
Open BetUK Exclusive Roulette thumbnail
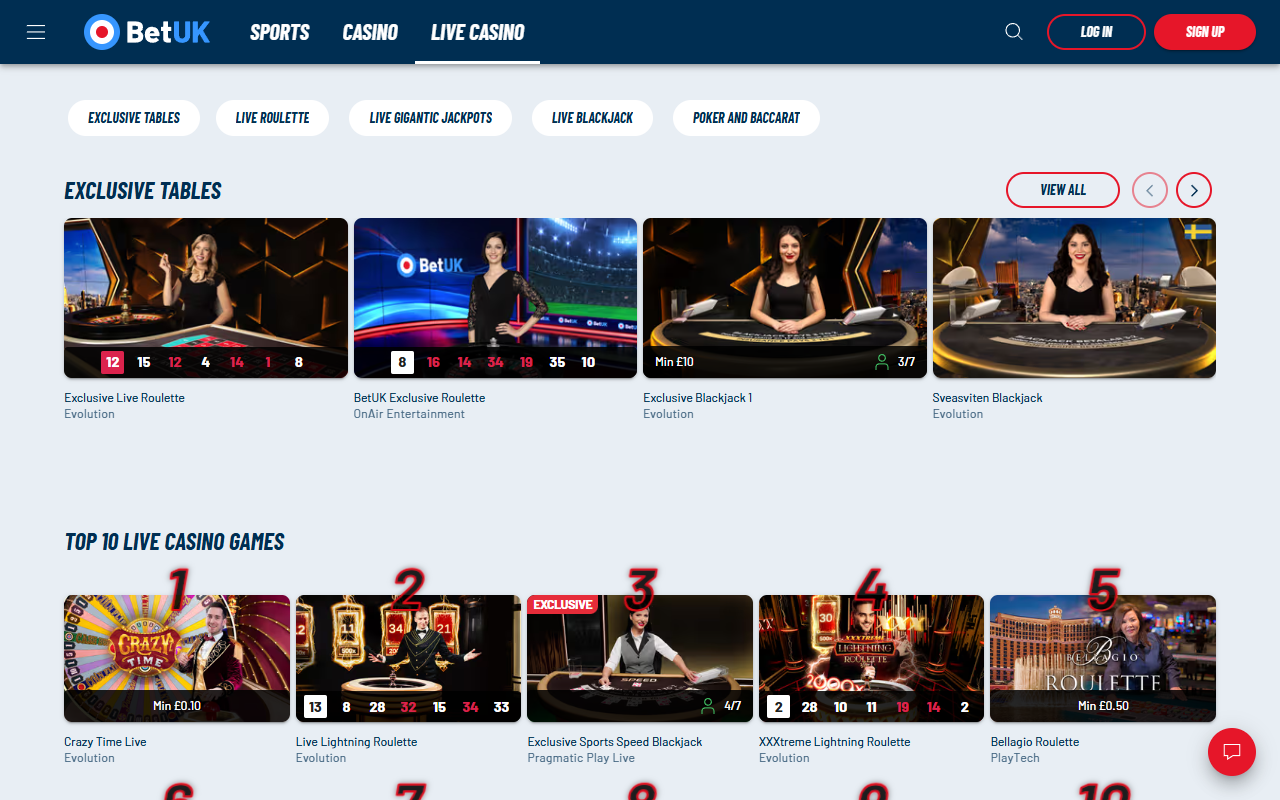[495, 298]
